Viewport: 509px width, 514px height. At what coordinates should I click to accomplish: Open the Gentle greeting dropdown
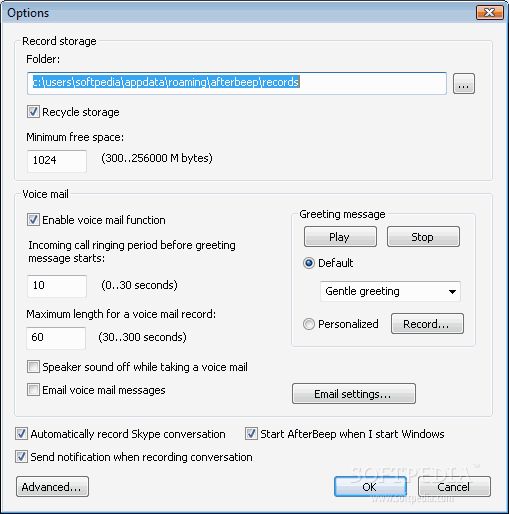(x=390, y=291)
